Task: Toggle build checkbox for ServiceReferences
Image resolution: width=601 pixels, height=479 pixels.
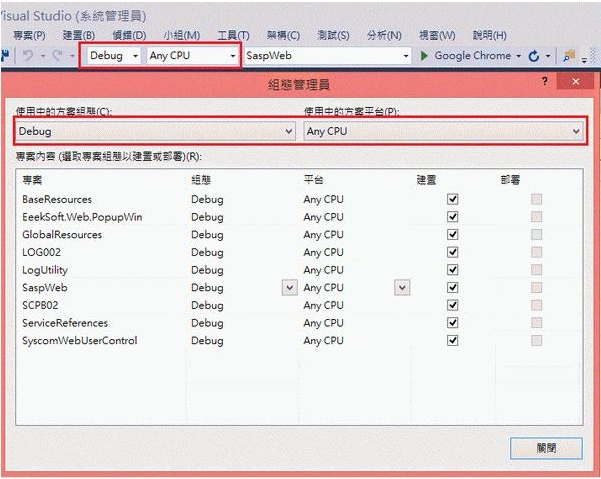Action: click(x=453, y=323)
